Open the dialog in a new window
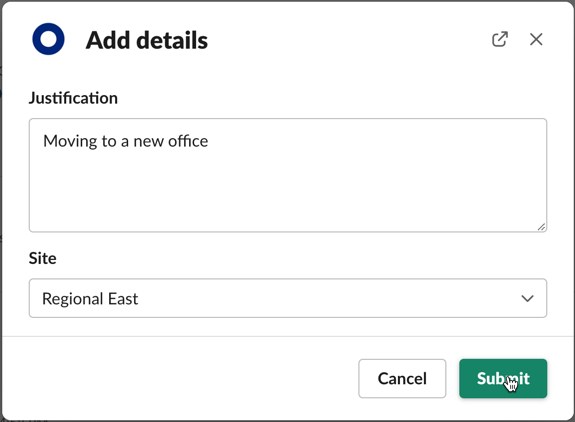Viewport: 575px width, 422px height. coord(500,39)
